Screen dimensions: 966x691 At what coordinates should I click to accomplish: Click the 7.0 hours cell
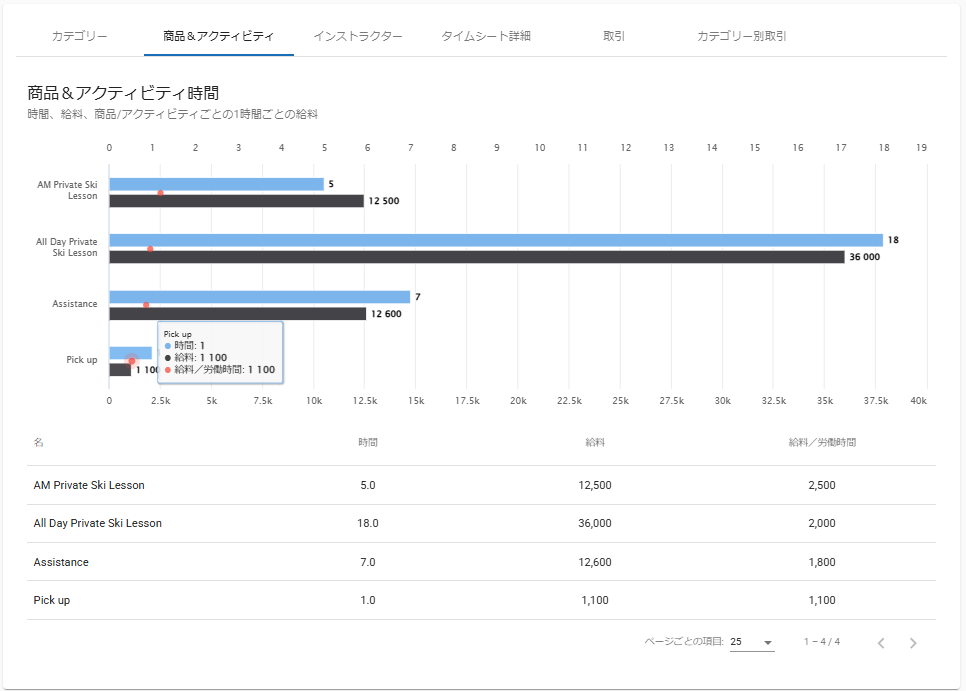(368, 562)
